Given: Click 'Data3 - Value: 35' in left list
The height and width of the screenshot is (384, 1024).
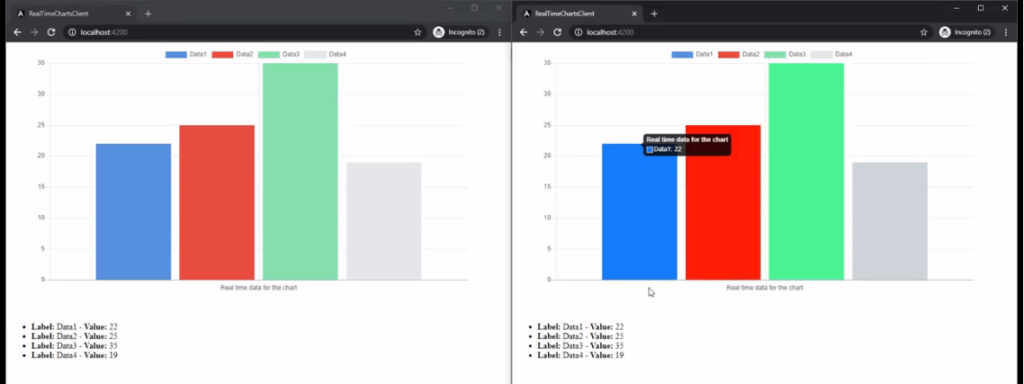Looking at the screenshot, I should (87, 345).
